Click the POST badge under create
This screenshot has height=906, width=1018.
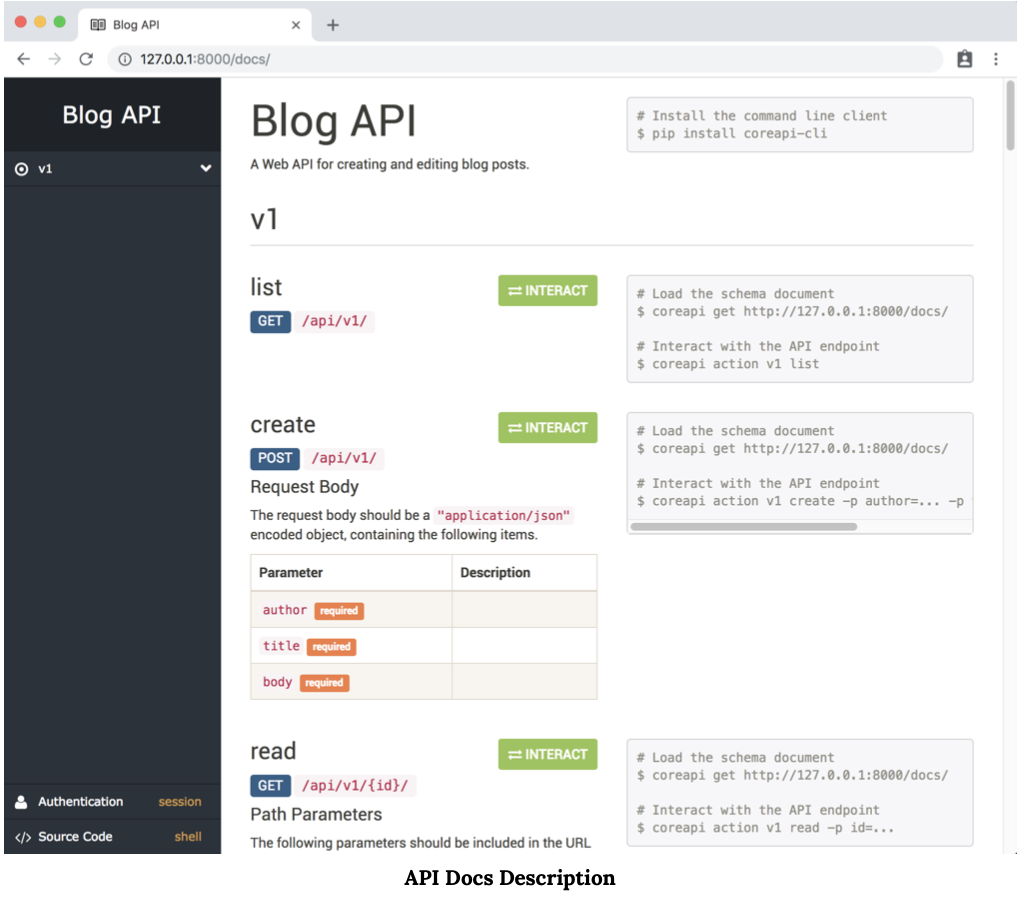[275, 458]
